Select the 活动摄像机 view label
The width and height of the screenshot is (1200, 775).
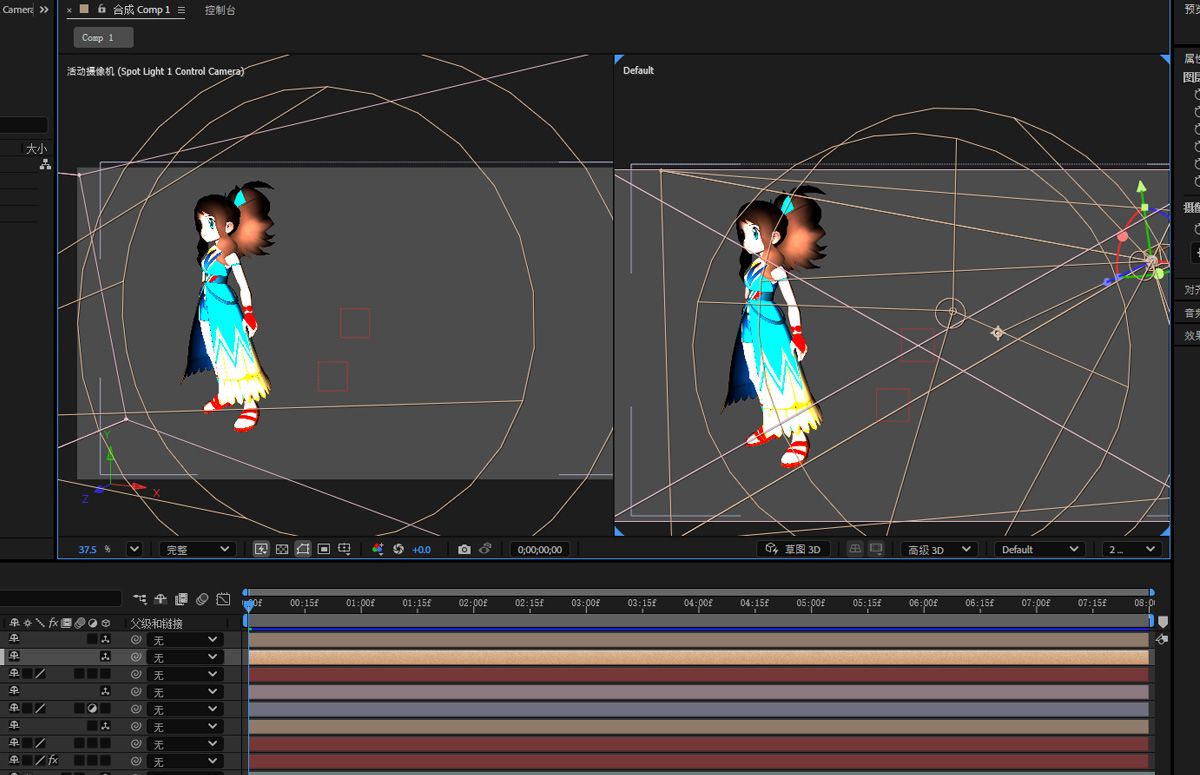click(x=155, y=71)
